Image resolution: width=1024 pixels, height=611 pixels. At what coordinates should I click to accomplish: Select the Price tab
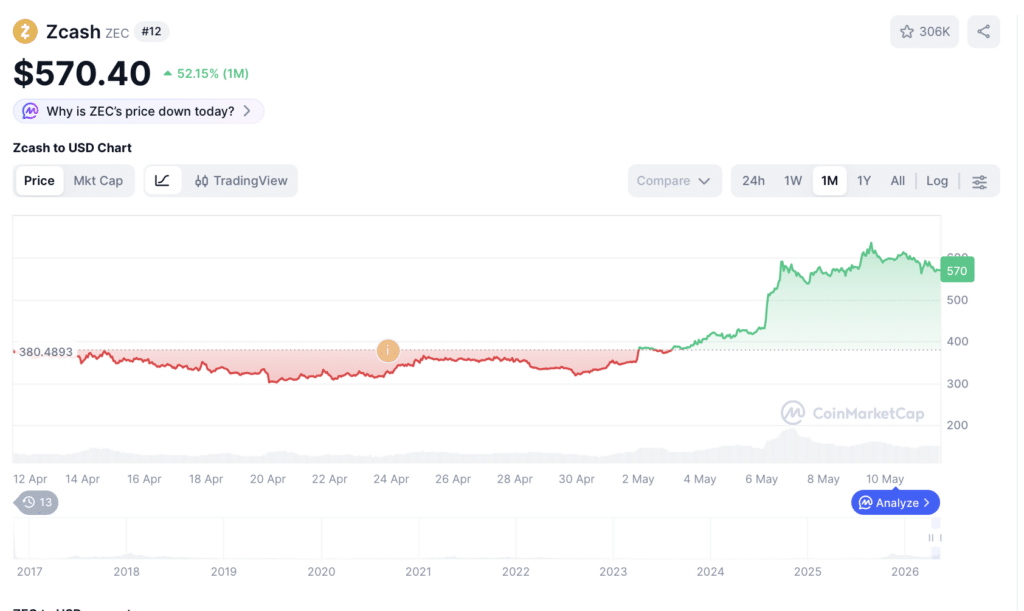click(x=39, y=181)
